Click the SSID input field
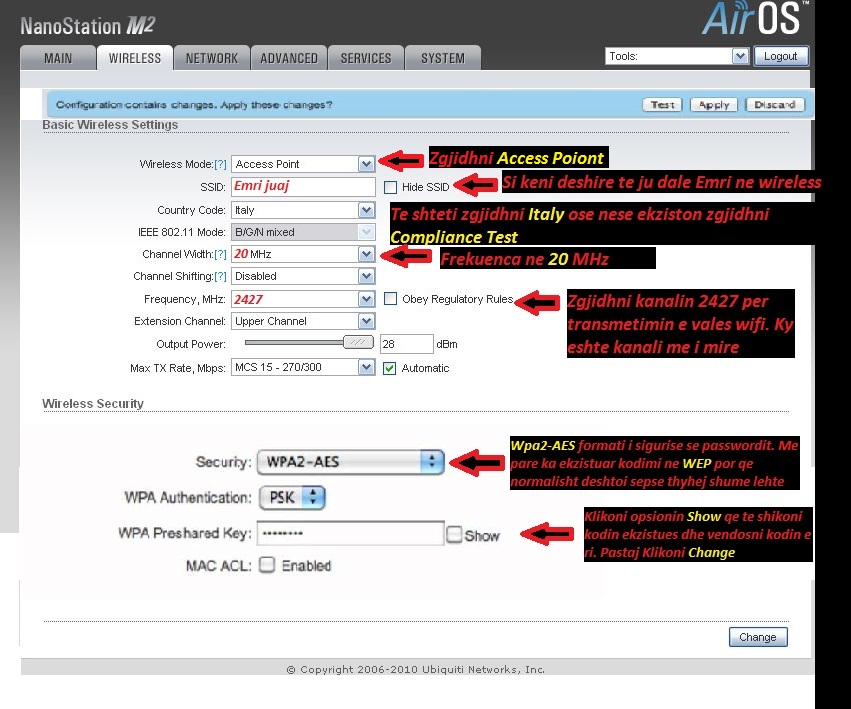851x709 pixels. click(303, 186)
